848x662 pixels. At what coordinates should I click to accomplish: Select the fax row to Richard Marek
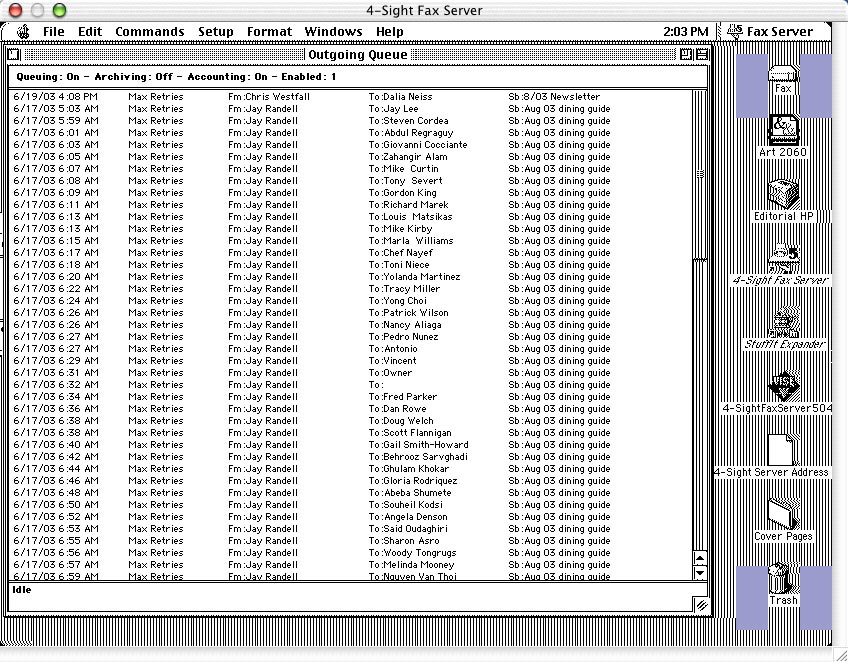[x=350, y=204]
